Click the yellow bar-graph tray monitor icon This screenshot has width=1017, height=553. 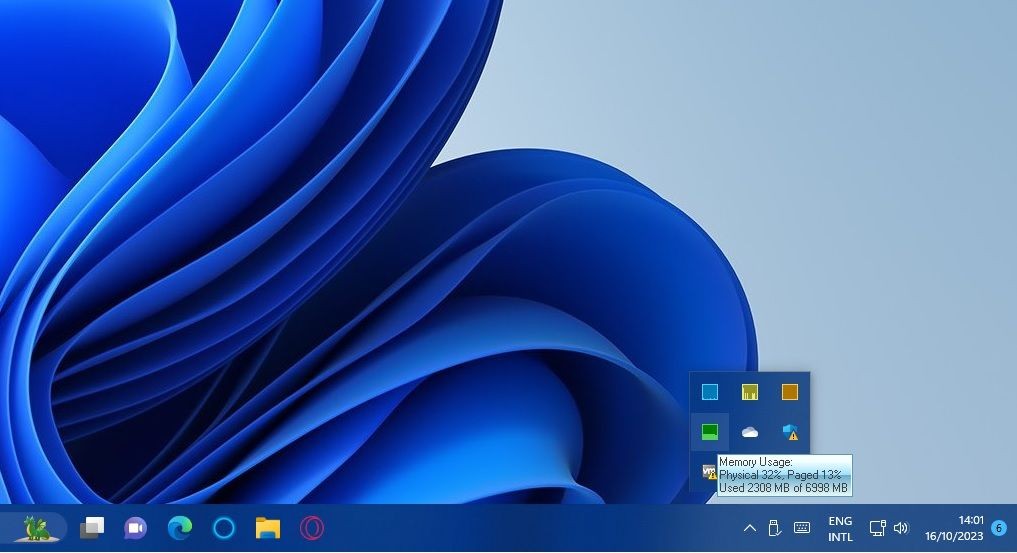coord(750,392)
